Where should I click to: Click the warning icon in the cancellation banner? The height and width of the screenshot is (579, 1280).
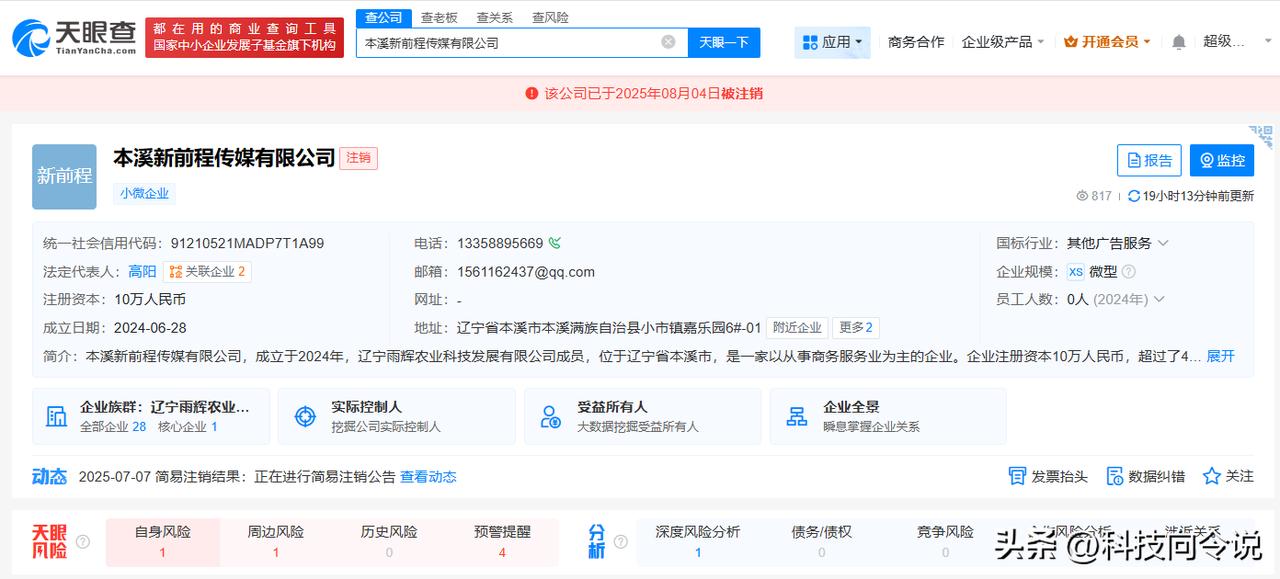(x=532, y=93)
